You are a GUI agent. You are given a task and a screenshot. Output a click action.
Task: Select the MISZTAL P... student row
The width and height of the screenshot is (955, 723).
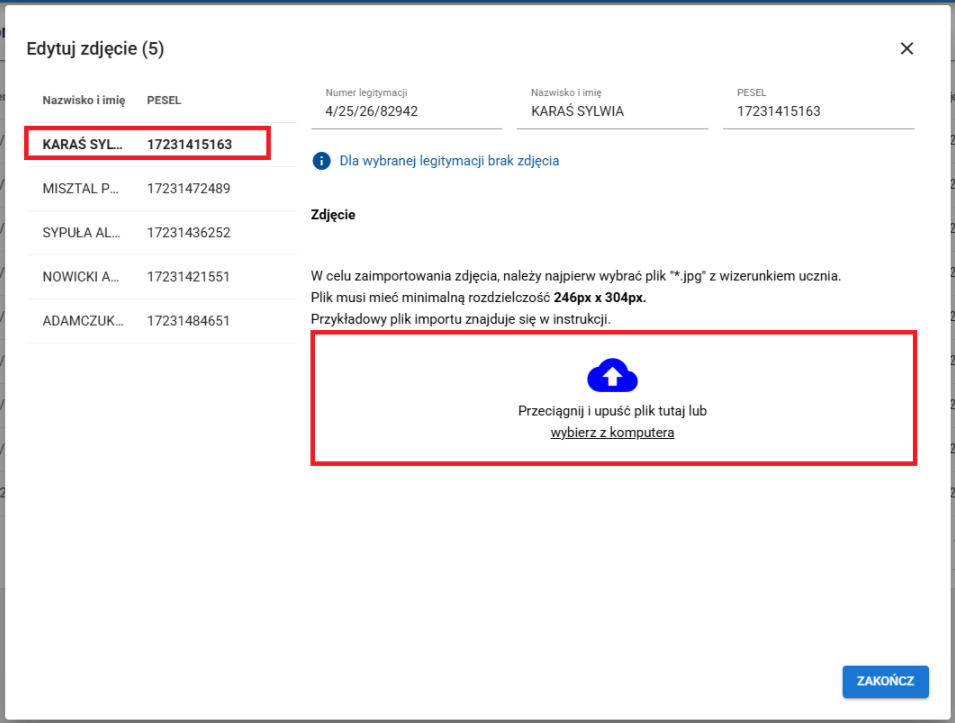pyautogui.click(x=81, y=188)
